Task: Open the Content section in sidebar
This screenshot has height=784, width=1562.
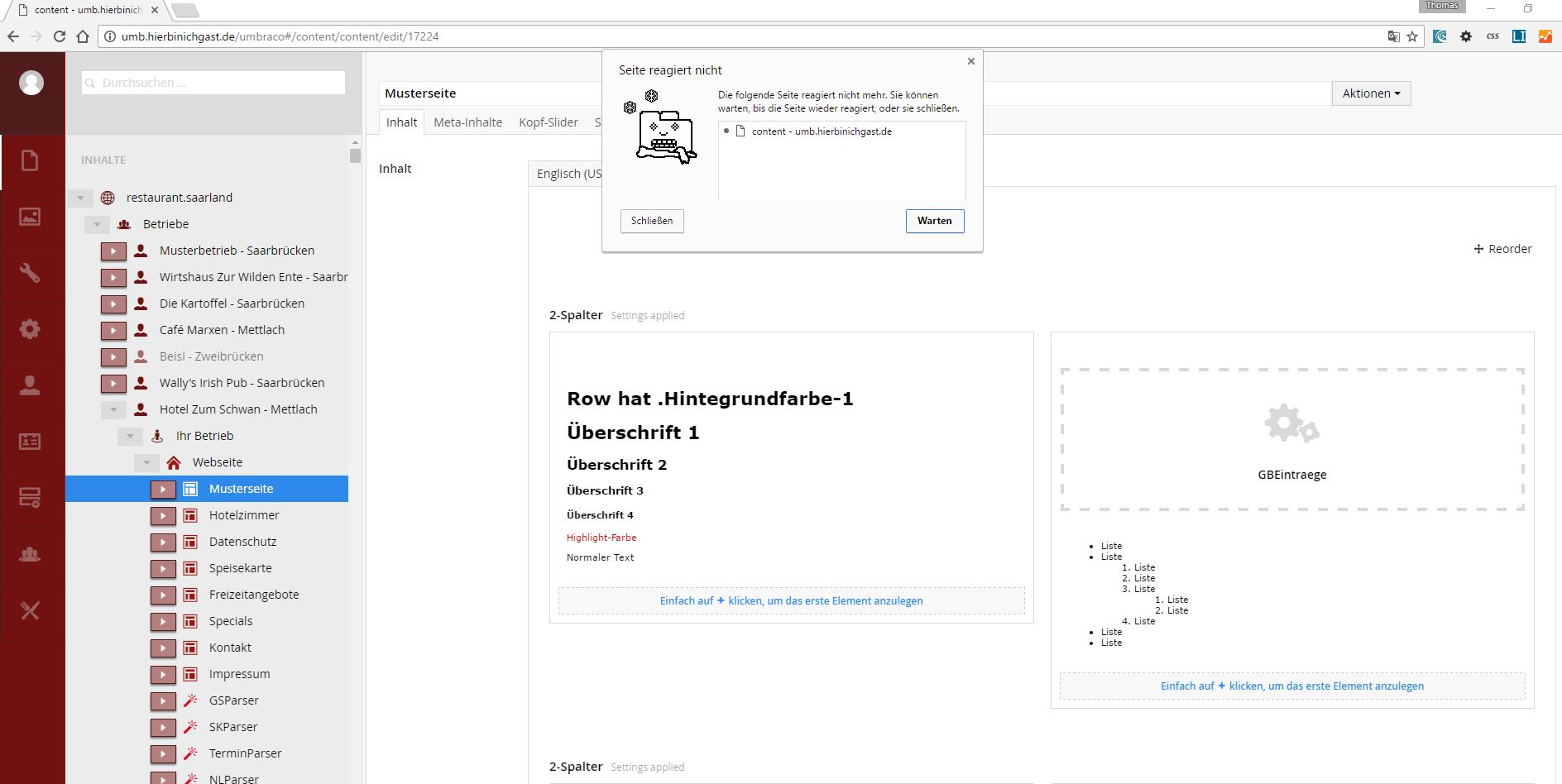Action: (x=30, y=160)
